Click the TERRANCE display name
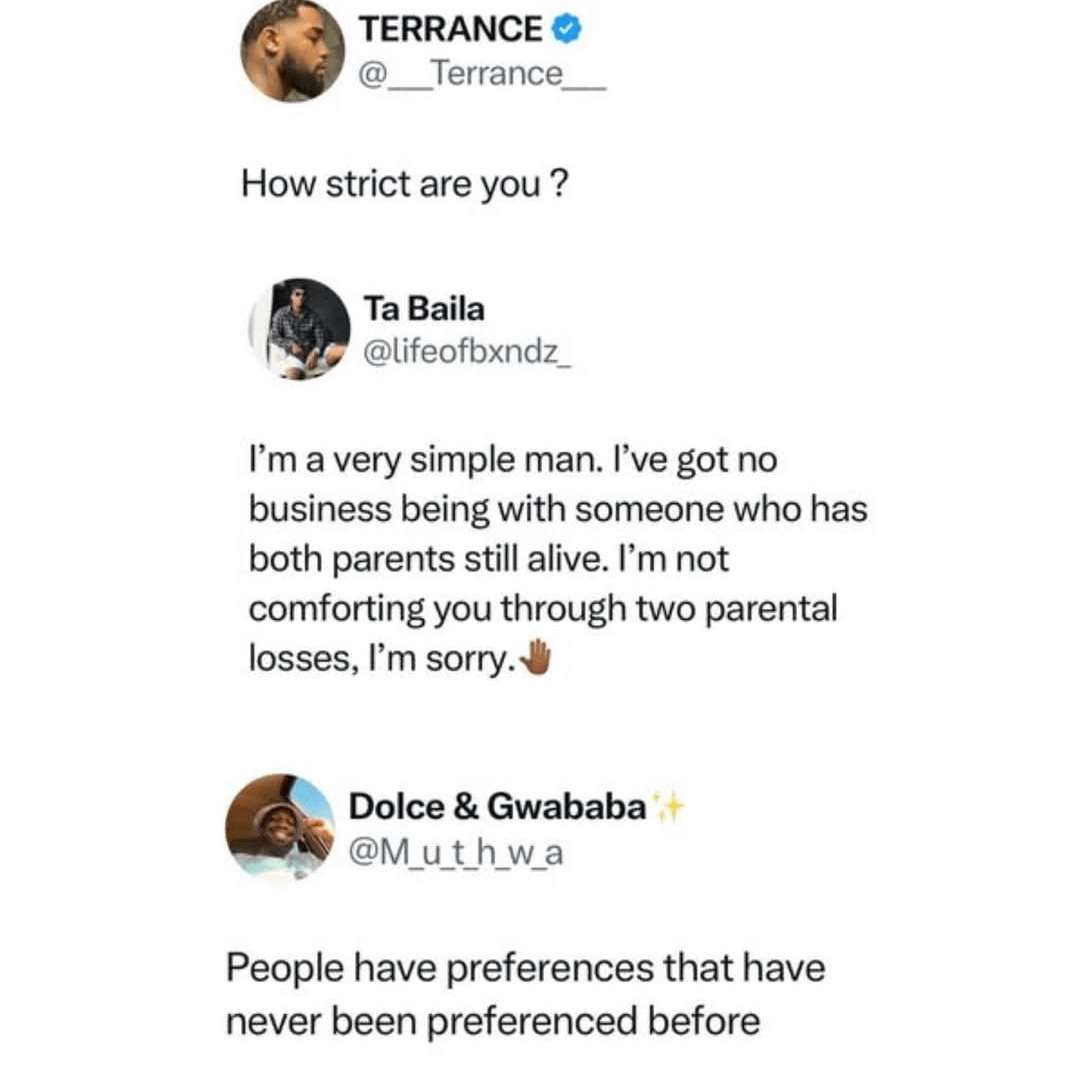The image size is (1080, 1080). 450,30
